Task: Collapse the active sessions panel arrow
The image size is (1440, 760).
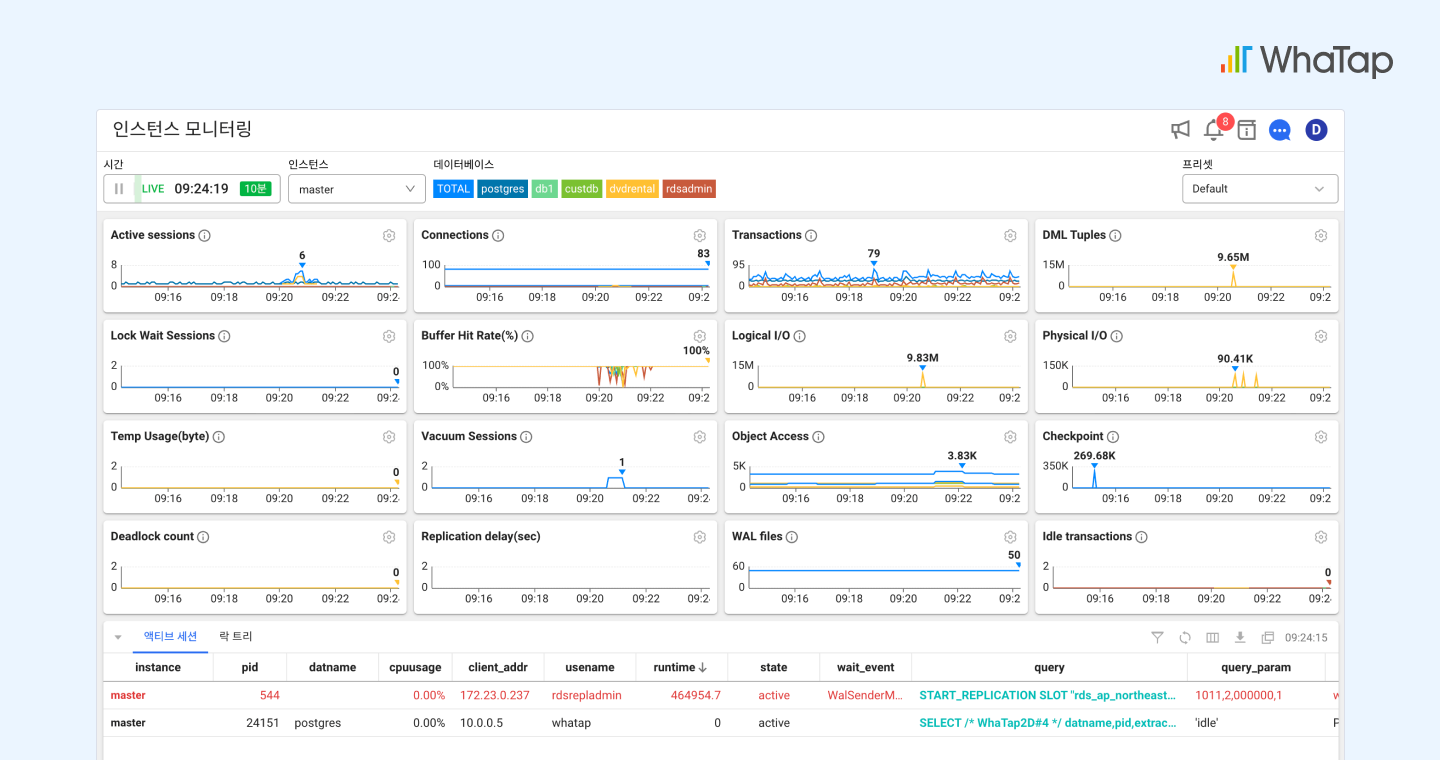Action: pos(118,637)
